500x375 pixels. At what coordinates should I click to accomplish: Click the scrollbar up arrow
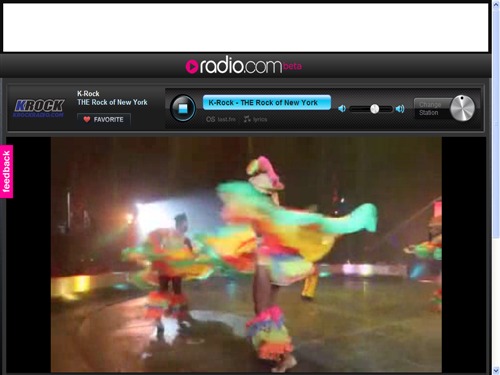pos(496,4)
